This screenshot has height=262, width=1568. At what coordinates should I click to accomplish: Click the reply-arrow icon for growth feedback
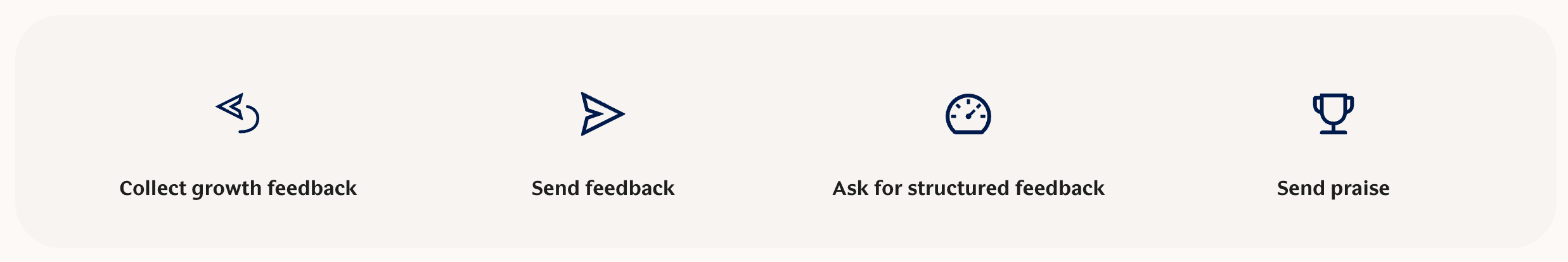coord(238,113)
